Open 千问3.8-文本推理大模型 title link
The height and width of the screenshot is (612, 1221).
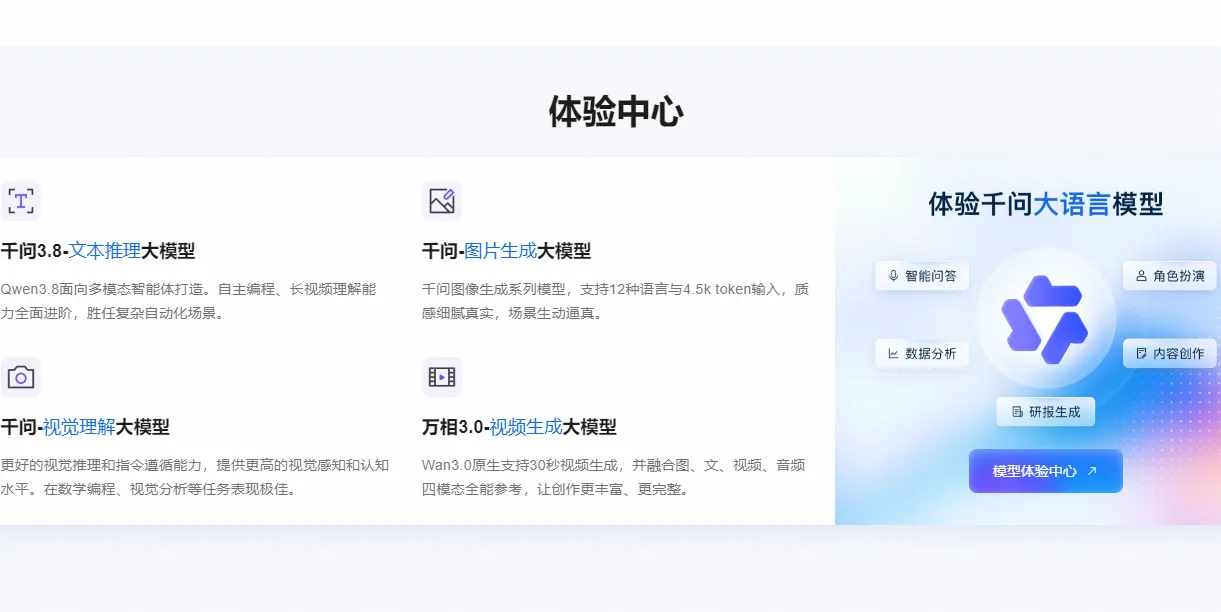coord(98,251)
